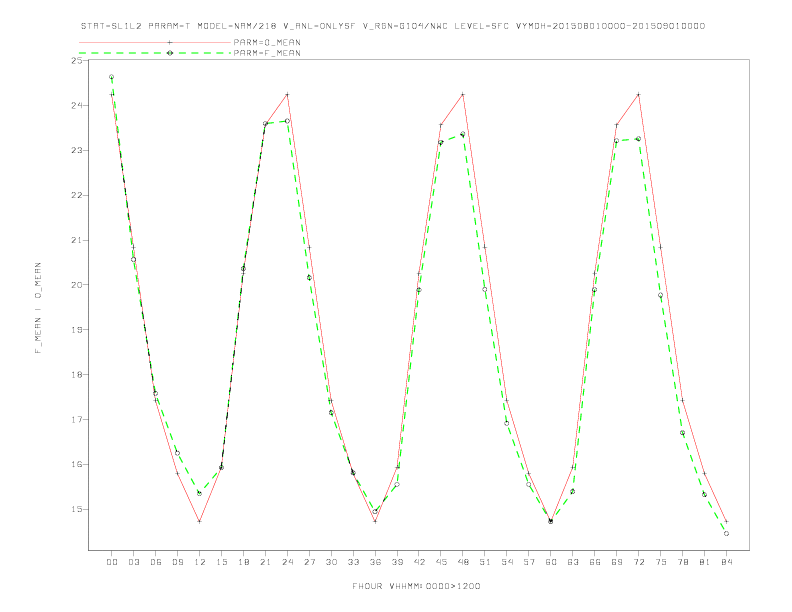Click y-axis tick label 19
792x612 pixels.
(x=77, y=330)
